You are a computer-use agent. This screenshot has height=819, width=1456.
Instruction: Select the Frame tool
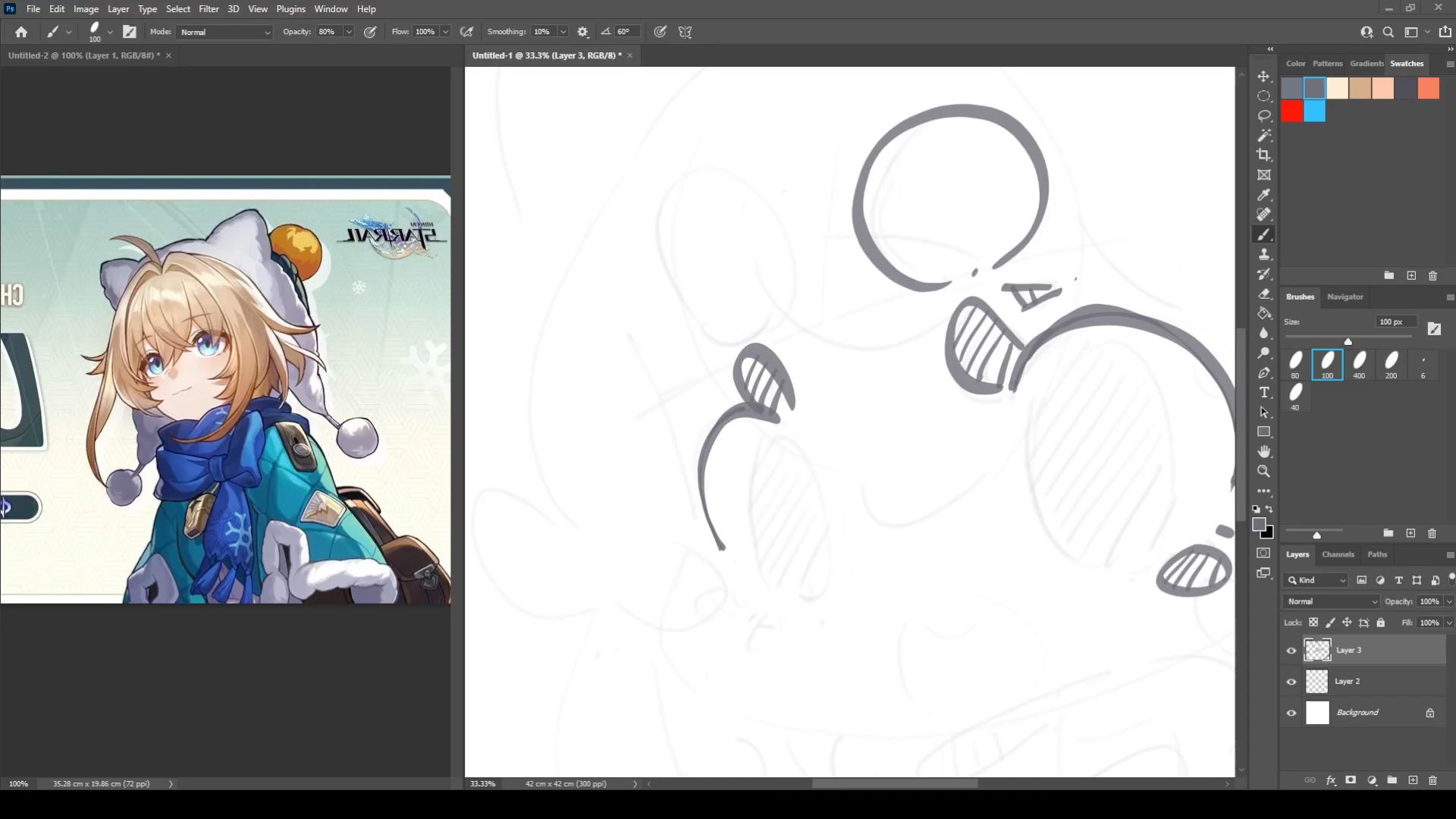click(1263, 175)
